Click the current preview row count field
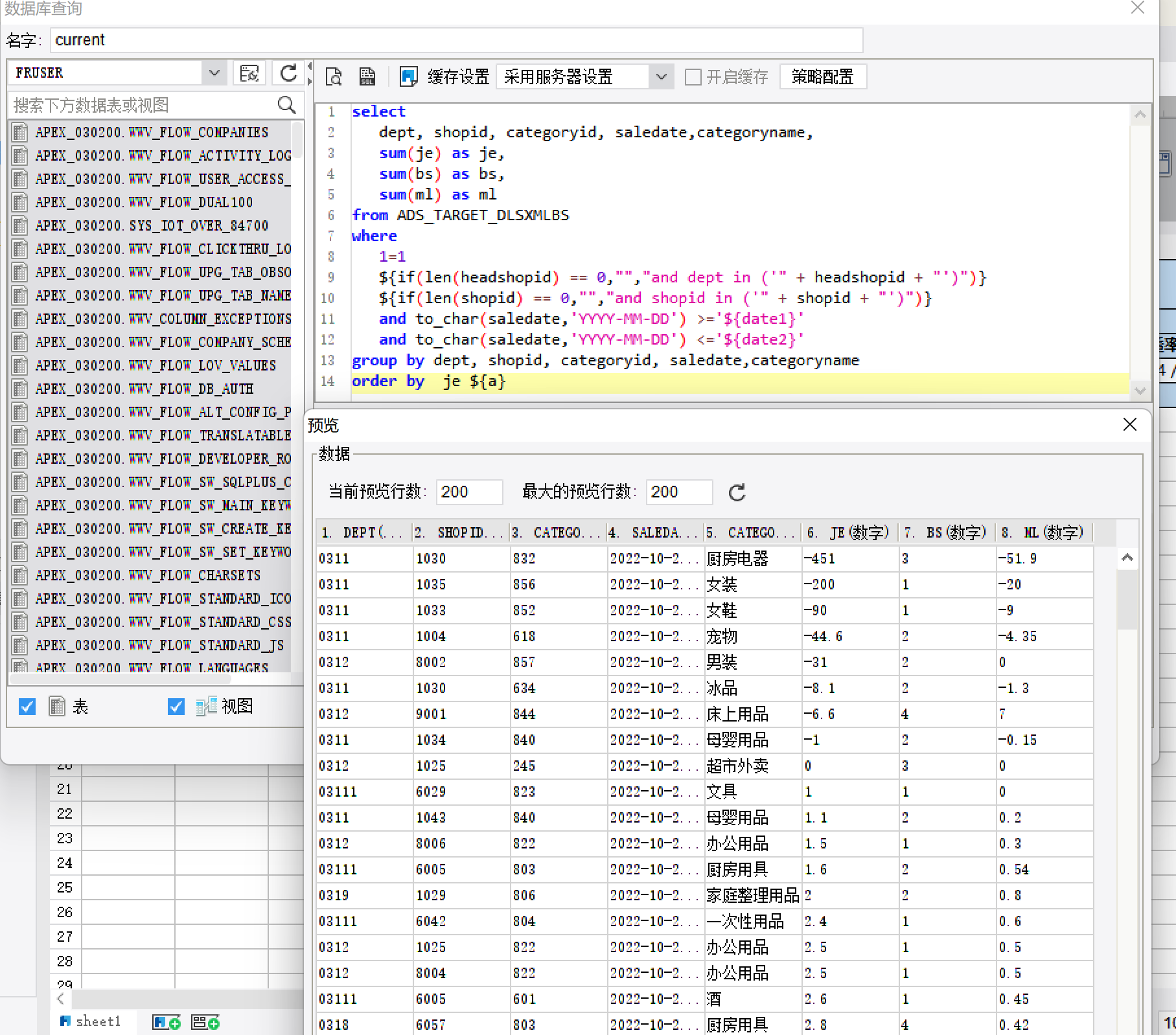The height and width of the screenshot is (1035, 1176). pos(469,492)
